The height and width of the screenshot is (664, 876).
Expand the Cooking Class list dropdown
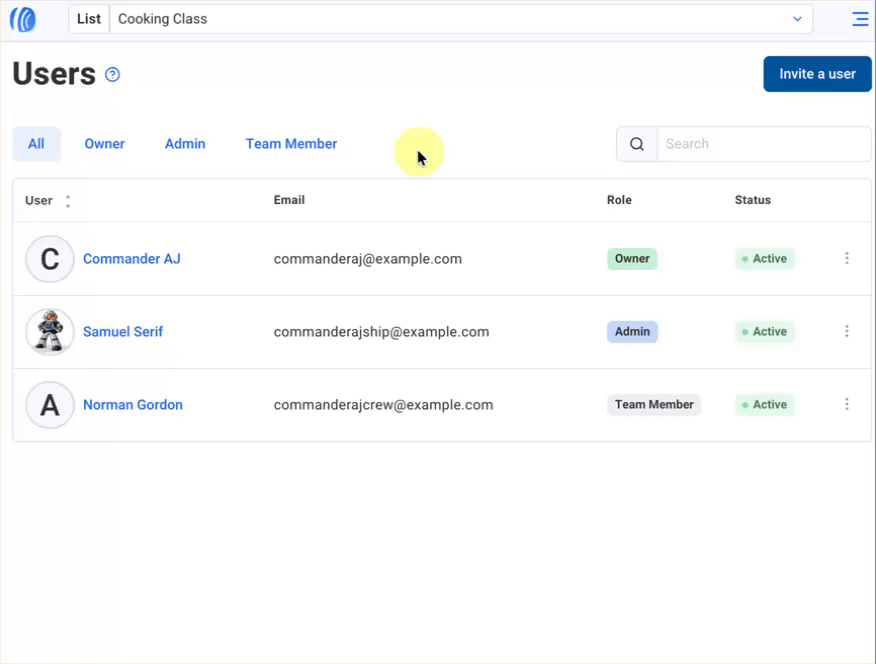[x=460, y=19]
